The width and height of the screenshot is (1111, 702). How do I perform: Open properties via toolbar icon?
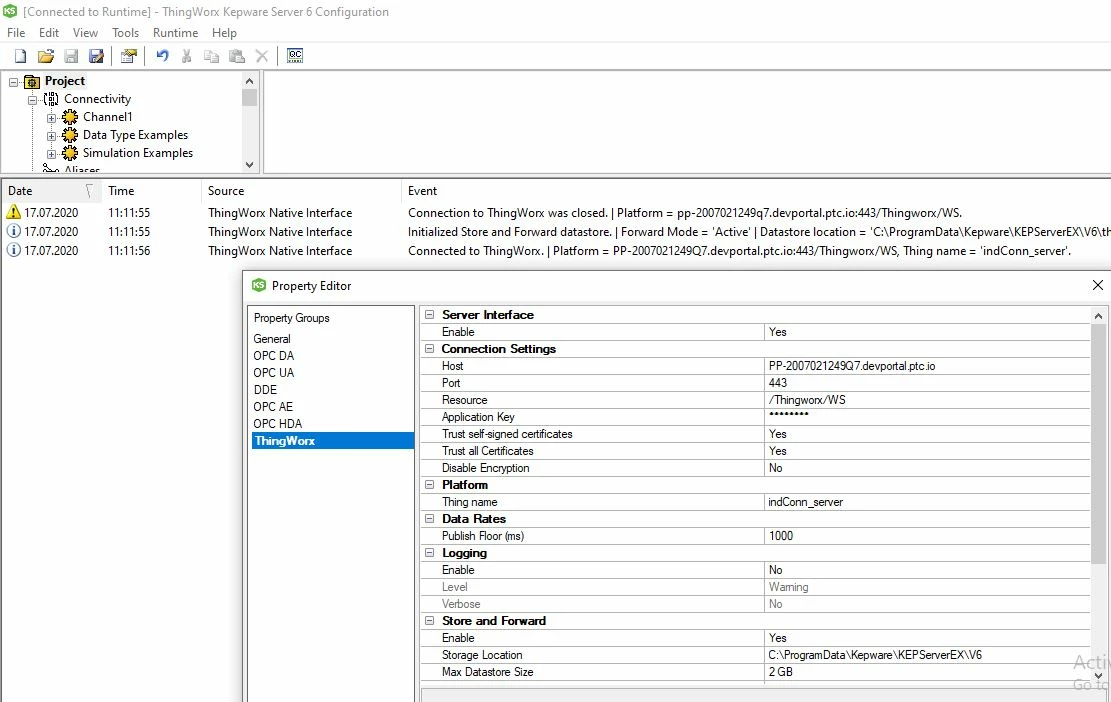(x=128, y=56)
